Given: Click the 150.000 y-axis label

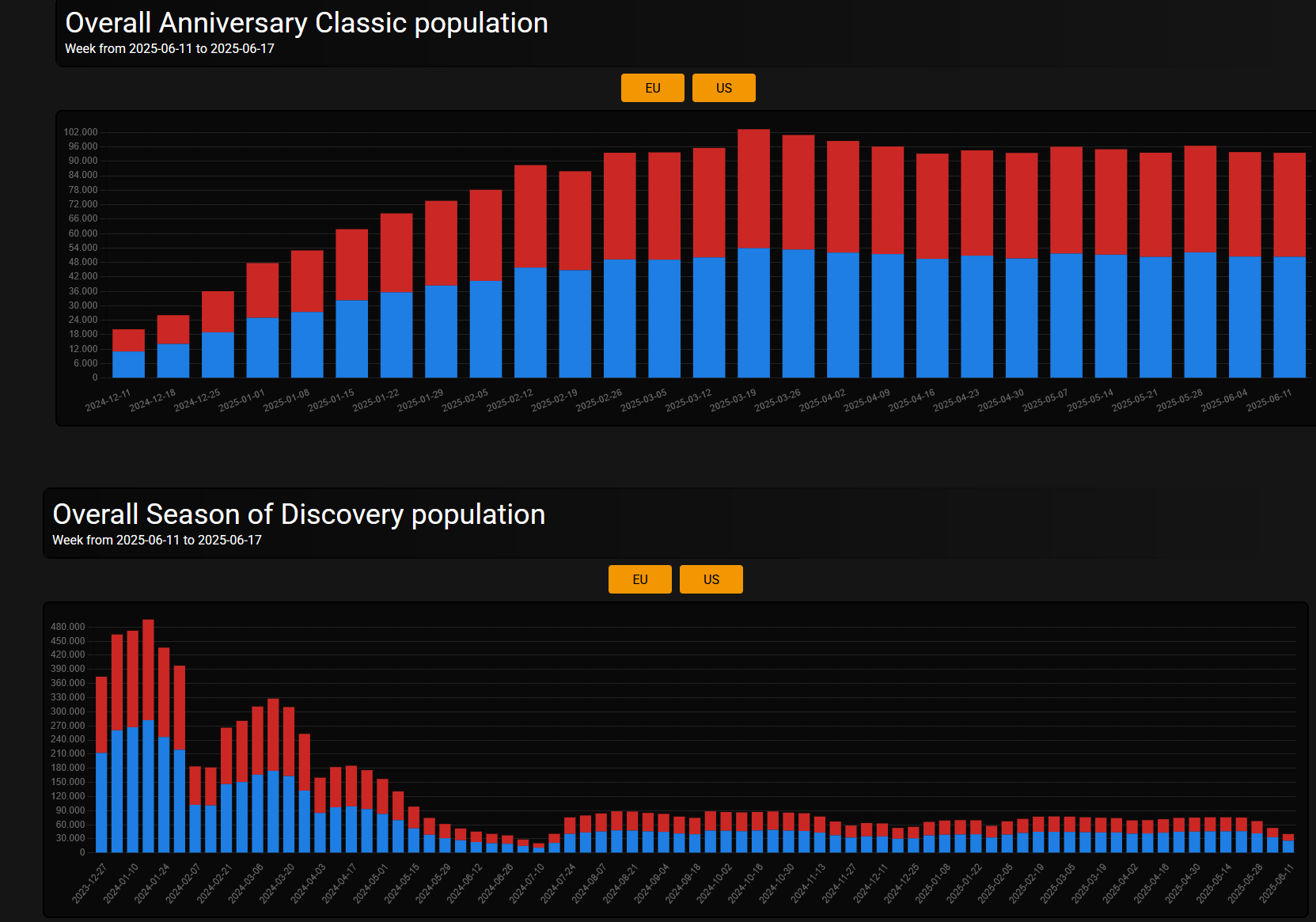Looking at the screenshot, I should 67,782.
